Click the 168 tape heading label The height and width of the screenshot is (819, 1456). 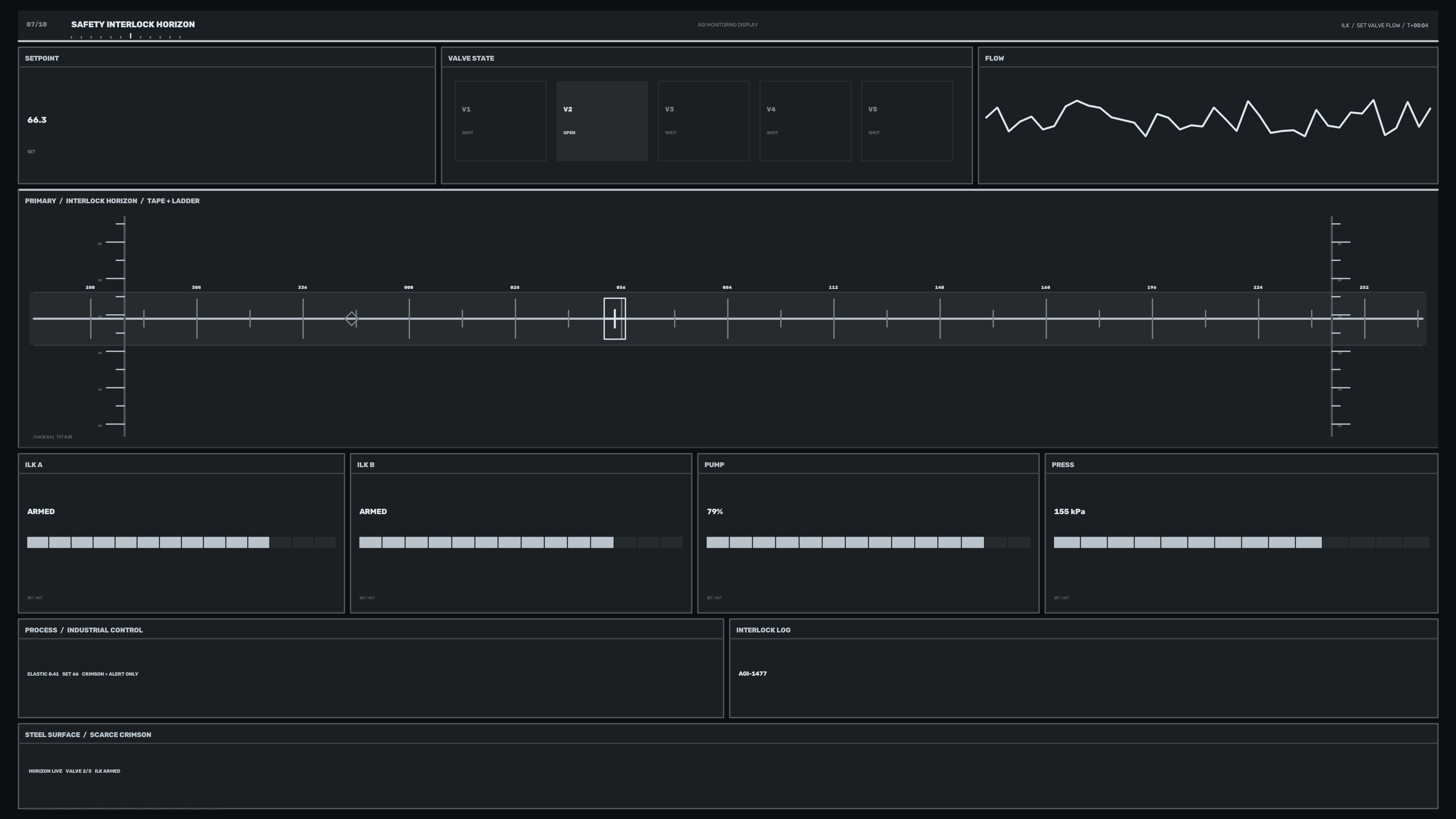click(x=1046, y=287)
